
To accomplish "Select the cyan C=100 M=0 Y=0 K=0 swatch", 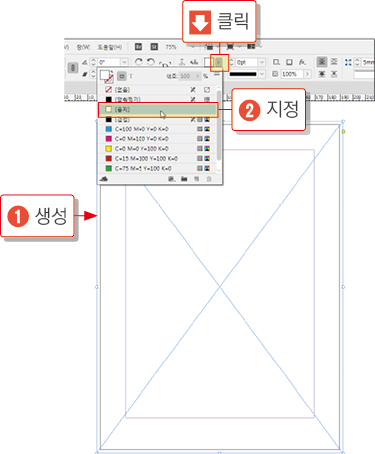I will [x=158, y=129].
